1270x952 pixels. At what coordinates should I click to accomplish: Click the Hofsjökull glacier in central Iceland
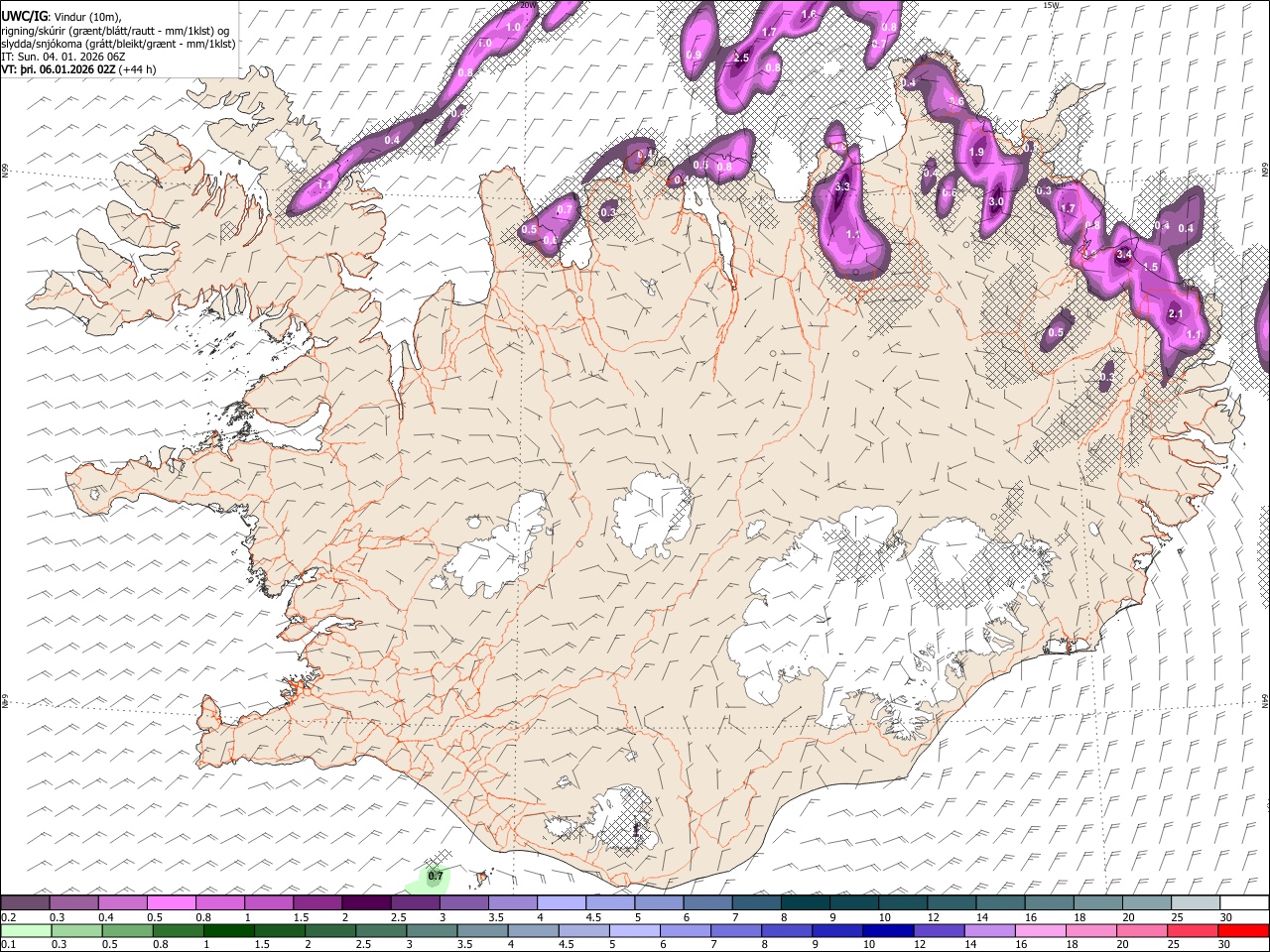[651, 514]
